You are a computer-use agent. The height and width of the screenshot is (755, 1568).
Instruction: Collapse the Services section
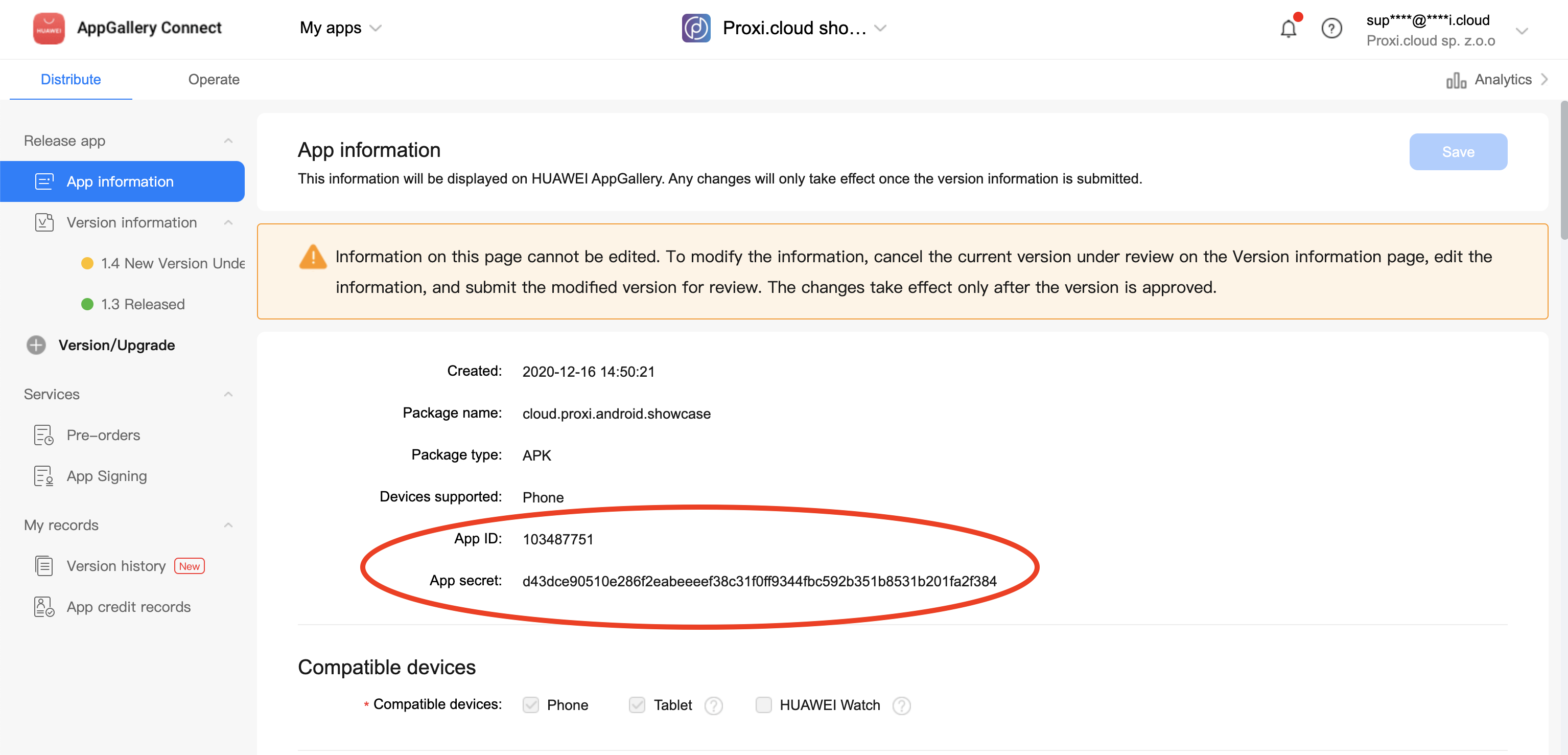[228, 394]
